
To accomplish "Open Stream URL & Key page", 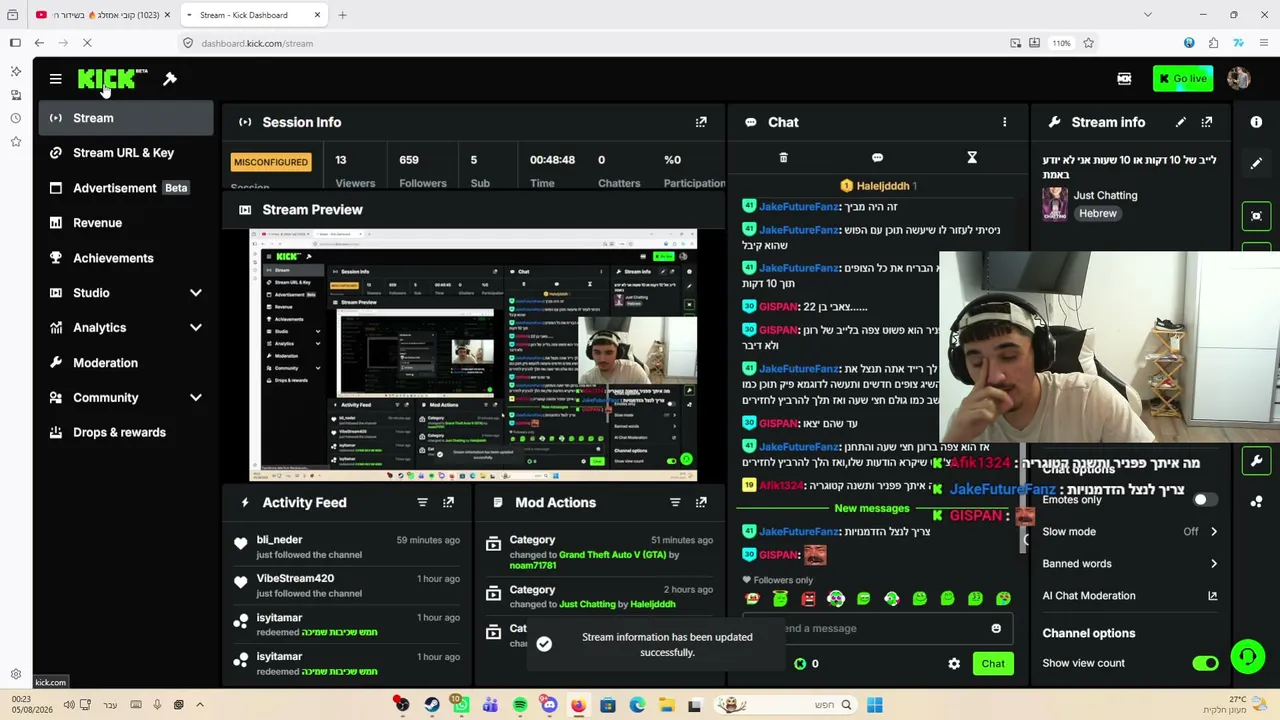I will (126, 153).
